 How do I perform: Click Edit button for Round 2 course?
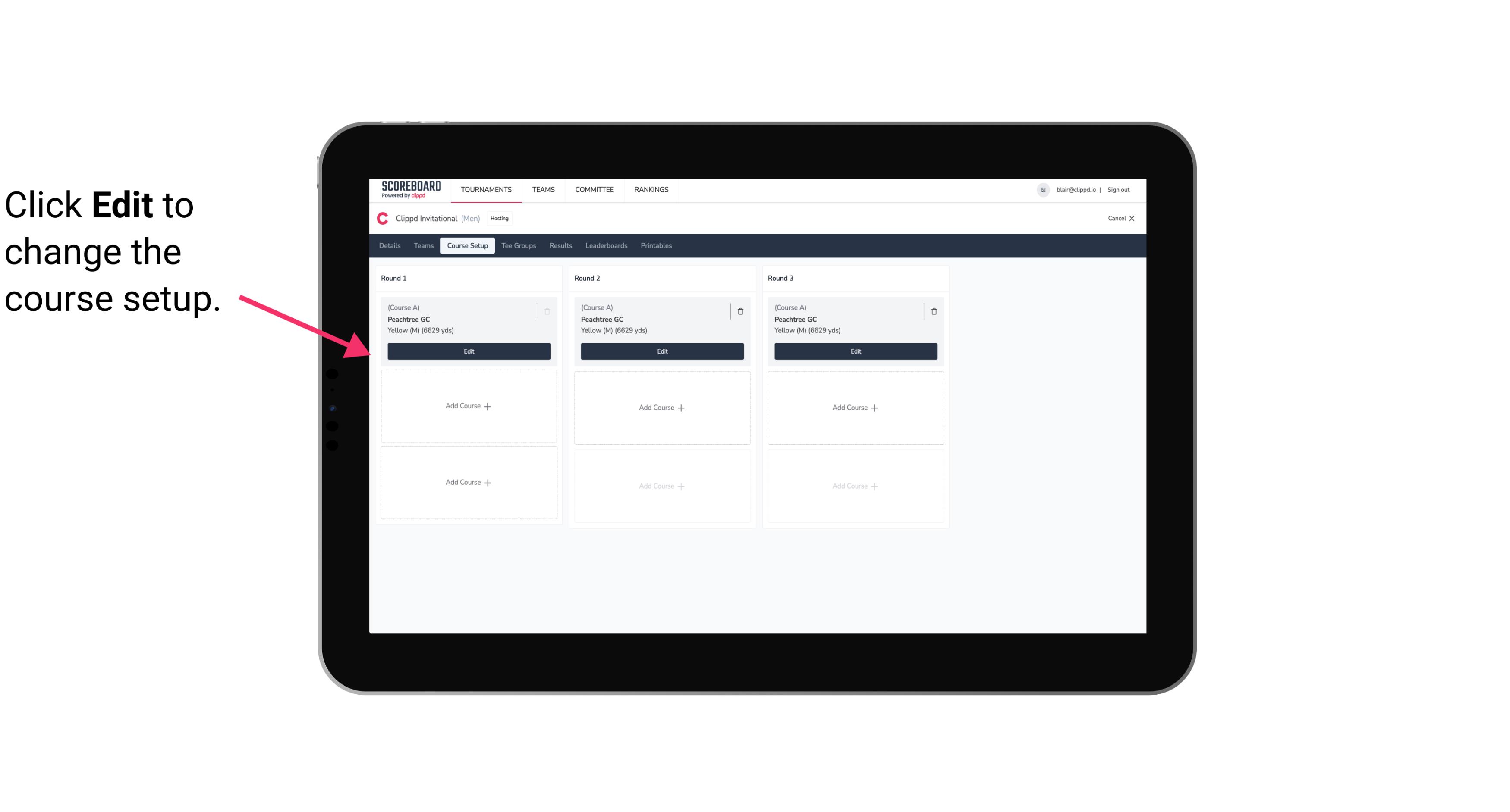click(x=661, y=351)
